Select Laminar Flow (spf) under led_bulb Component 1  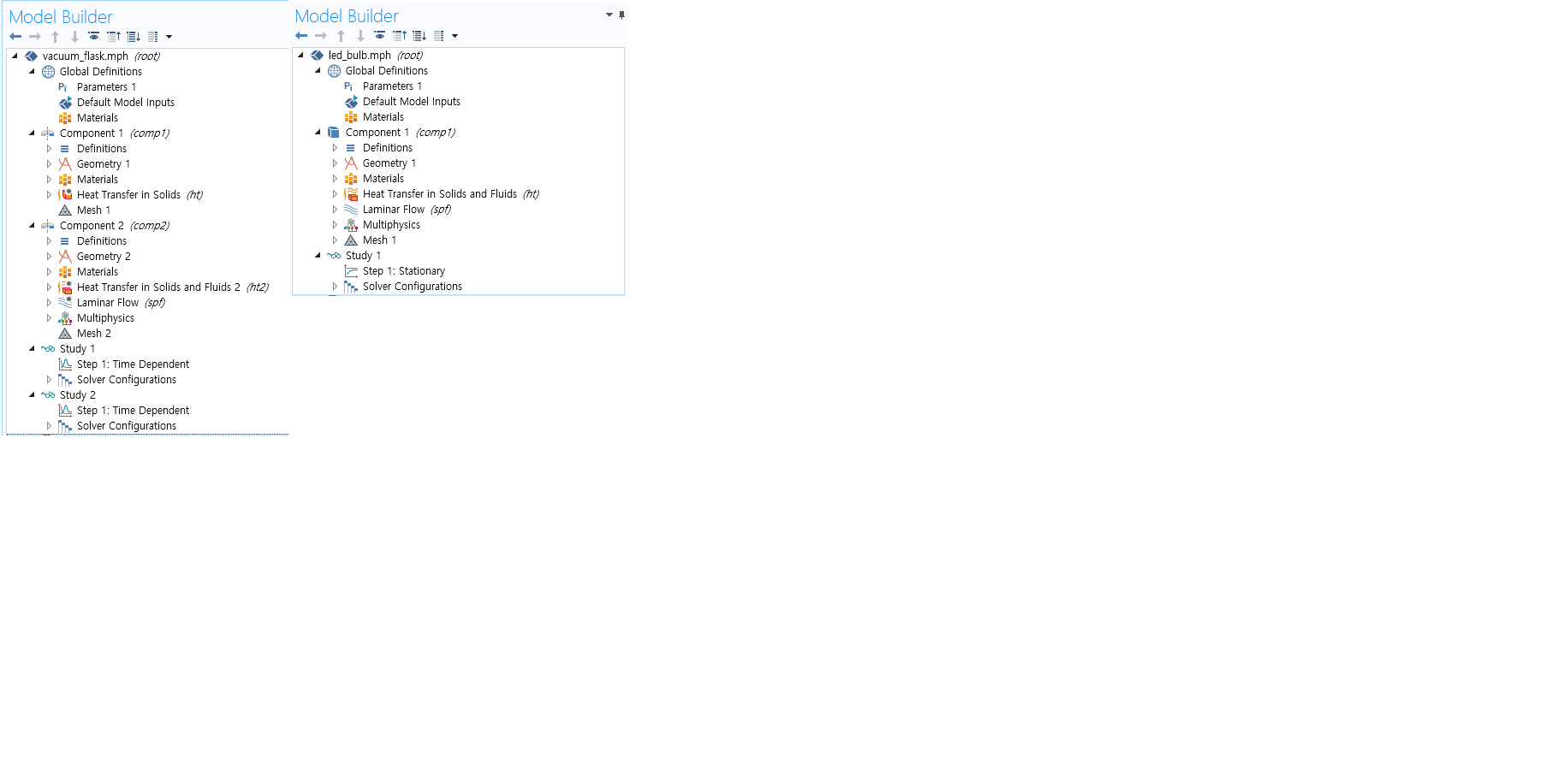tap(393, 210)
